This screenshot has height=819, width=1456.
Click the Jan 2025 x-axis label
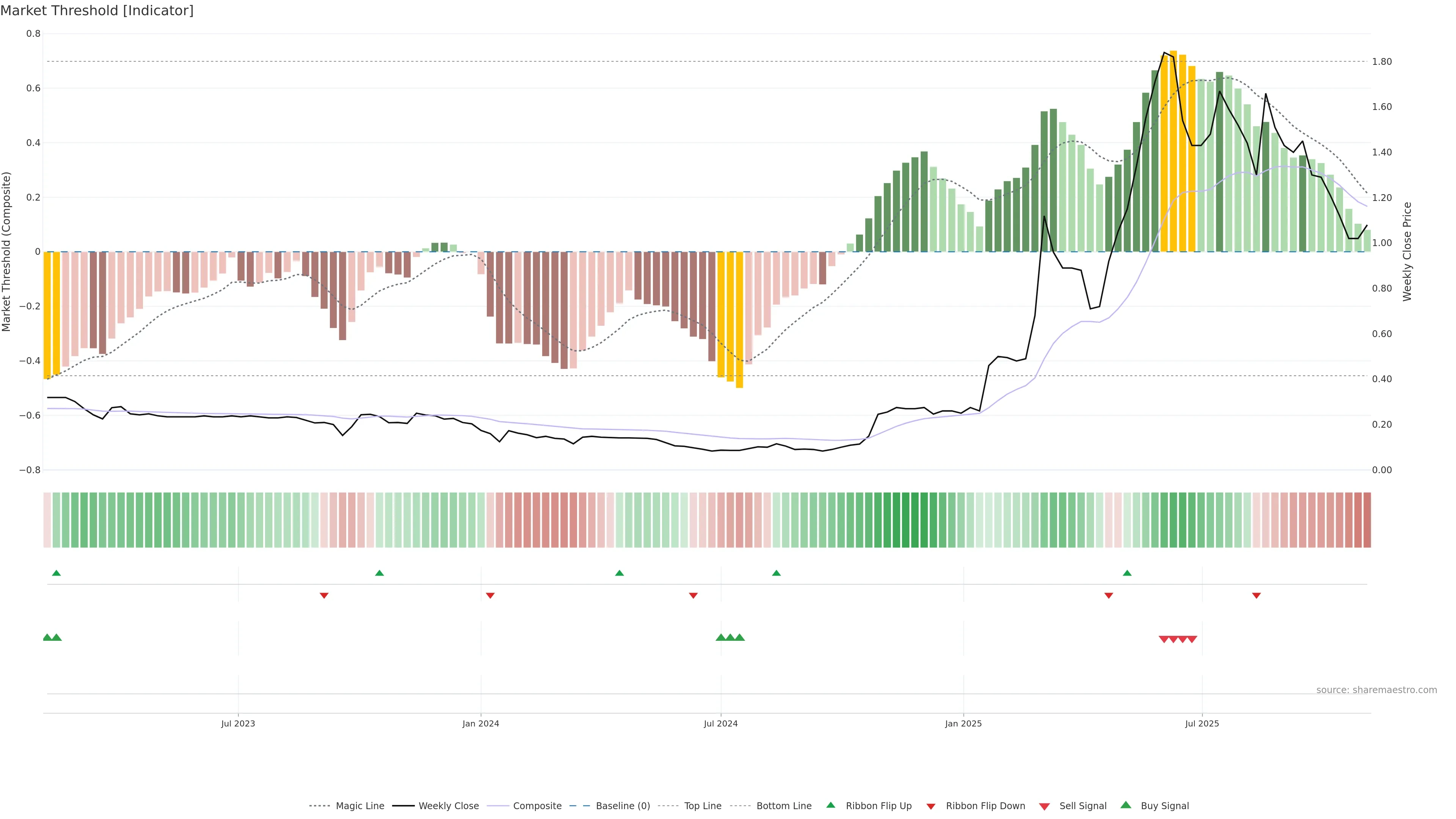click(963, 723)
